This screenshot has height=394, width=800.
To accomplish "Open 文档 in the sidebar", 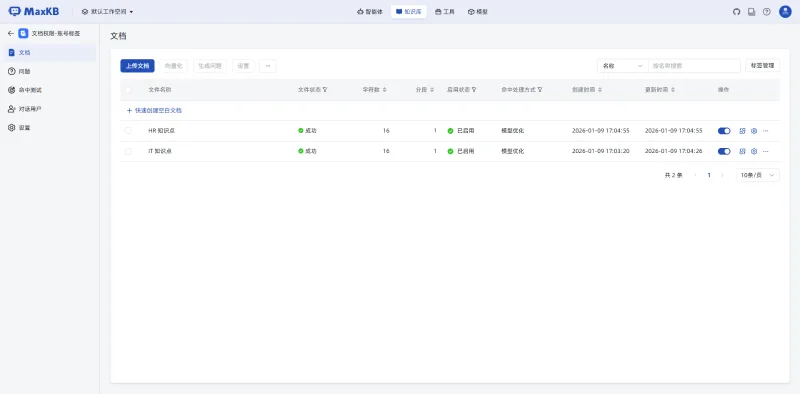I will 50,53.
